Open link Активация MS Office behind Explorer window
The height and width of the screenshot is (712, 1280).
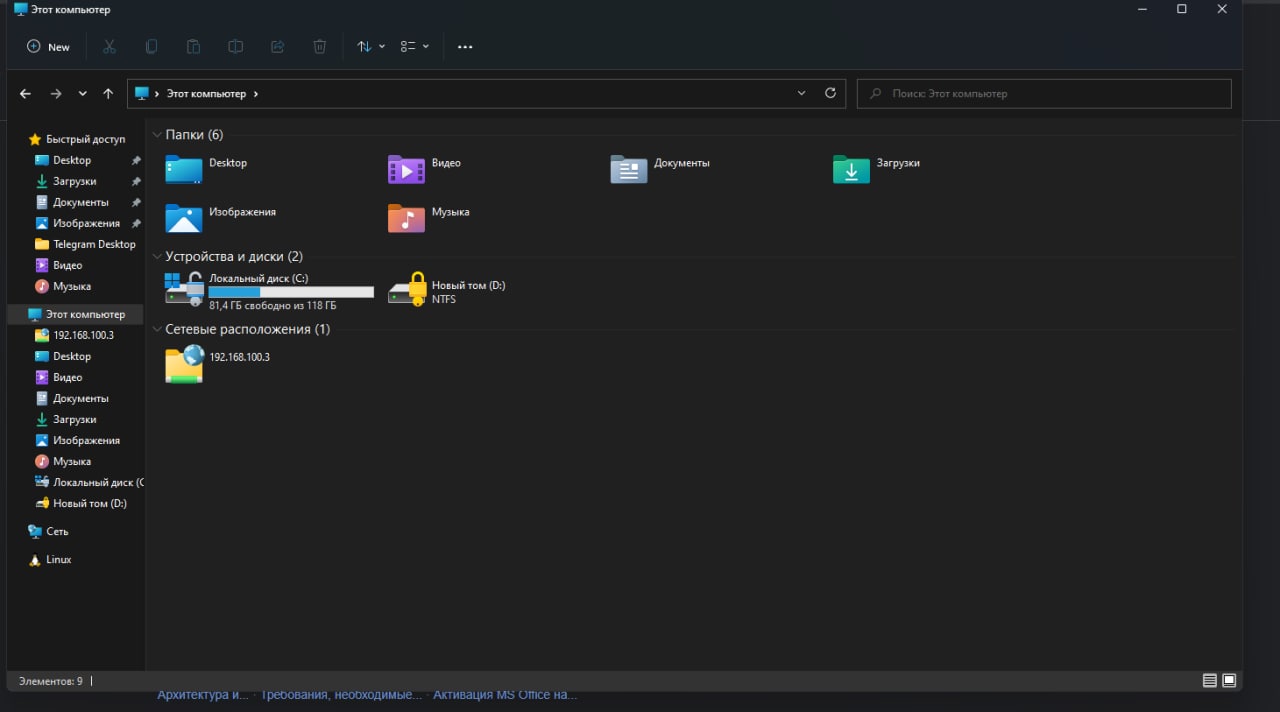click(505, 695)
